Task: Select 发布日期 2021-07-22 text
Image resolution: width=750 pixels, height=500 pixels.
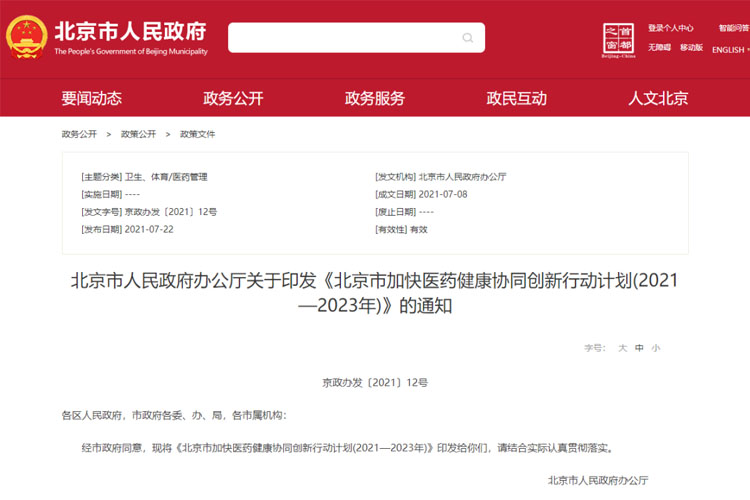Action: pyautogui.click(x=127, y=230)
